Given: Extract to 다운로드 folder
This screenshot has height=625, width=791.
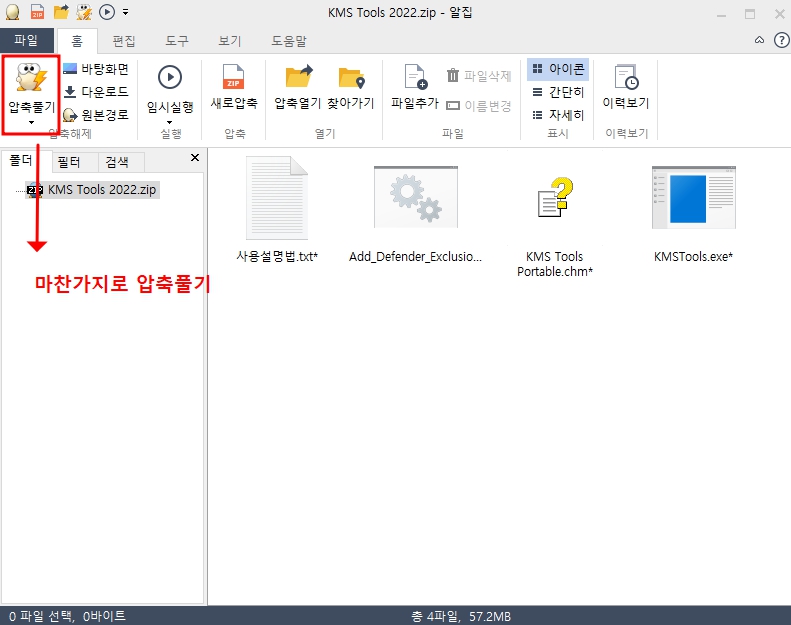Looking at the screenshot, I should pyautogui.click(x=96, y=92).
